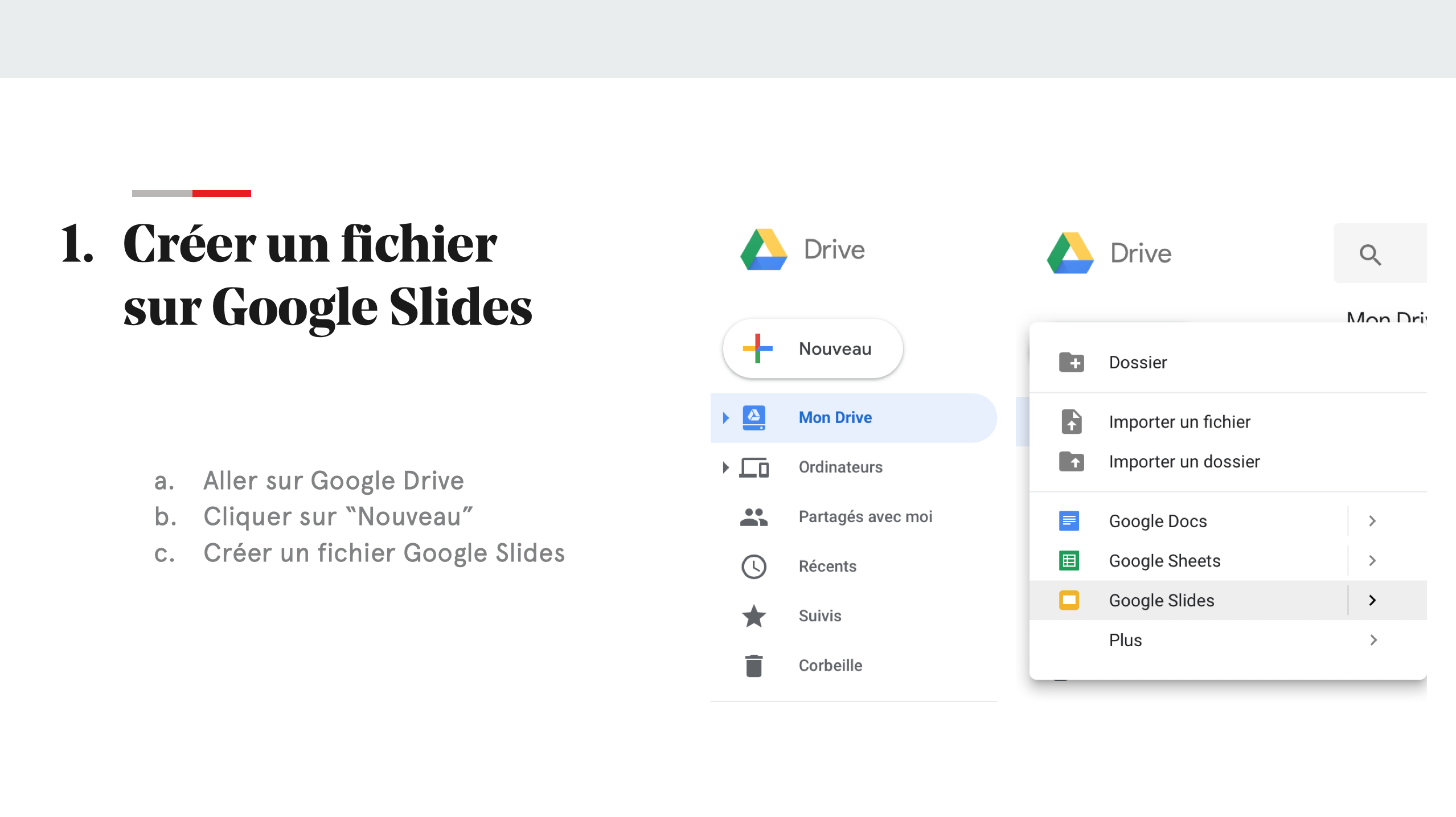Click the Récents clock icon
The height and width of the screenshot is (817, 1456).
tap(754, 566)
